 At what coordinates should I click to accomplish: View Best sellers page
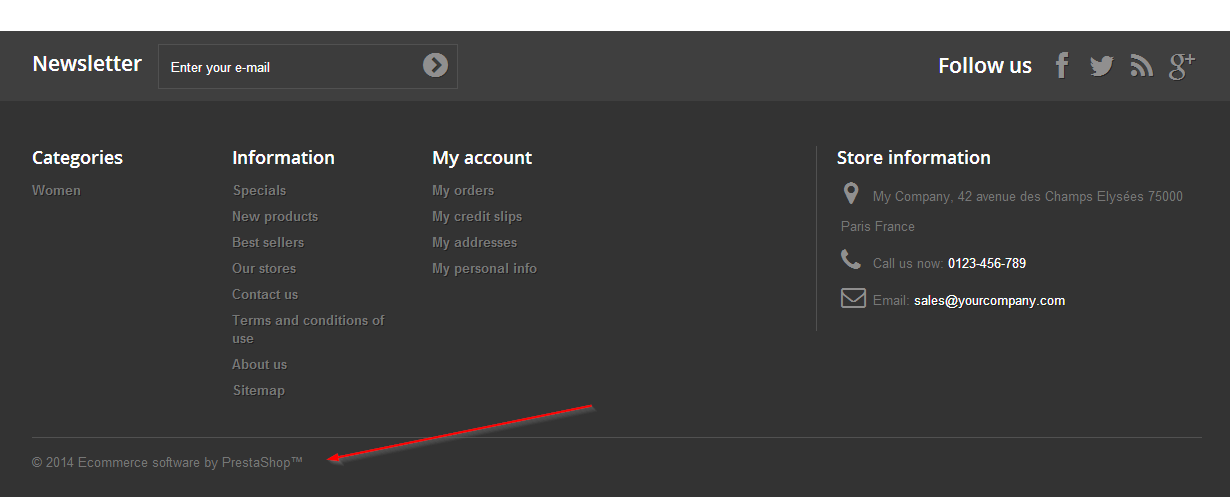(268, 242)
